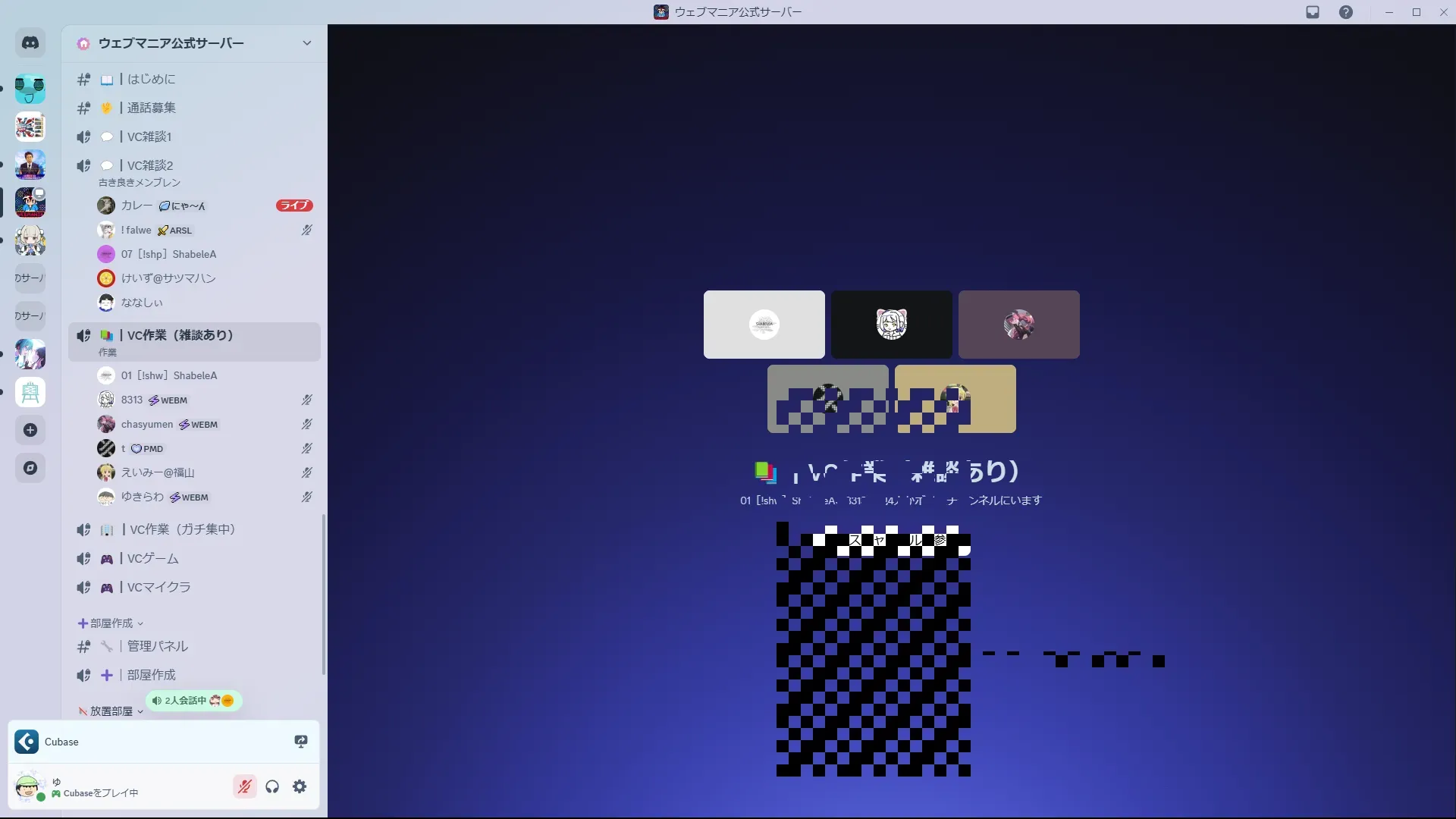Click the 2人会話中 indicator pill
Image resolution: width=1456 pixels, height=819 pixels.
[x=193, y=701]
